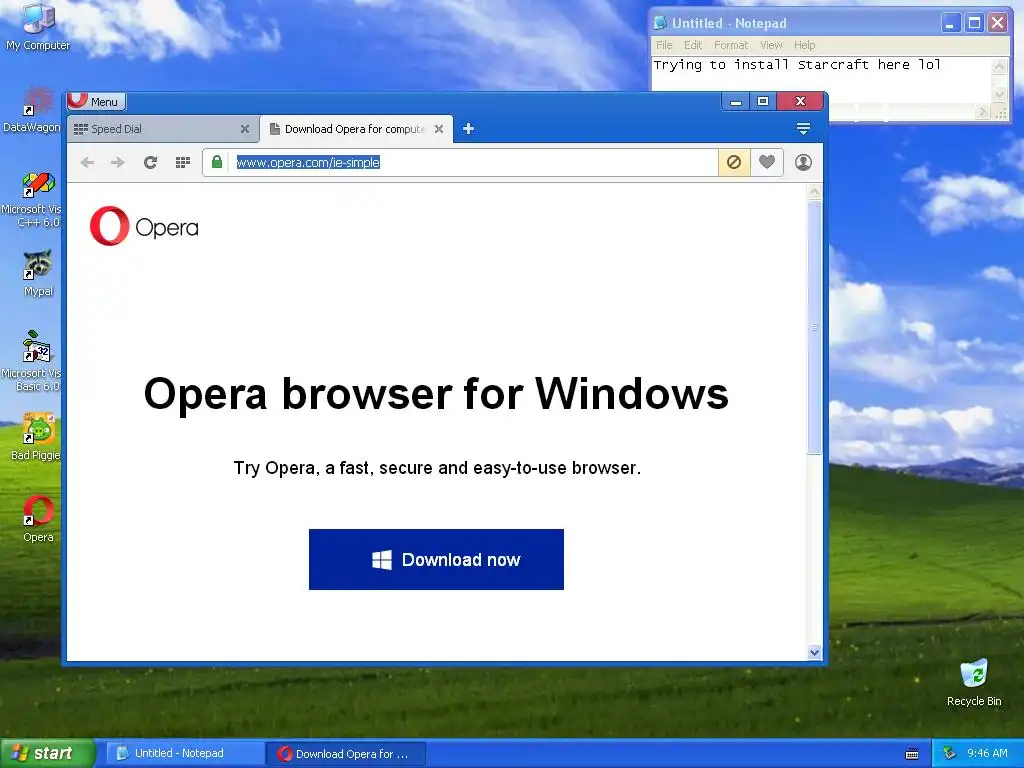Open Speed Dial grid icon in toolbar
The image size is (1024, 768).
click(x=183, y=163)
